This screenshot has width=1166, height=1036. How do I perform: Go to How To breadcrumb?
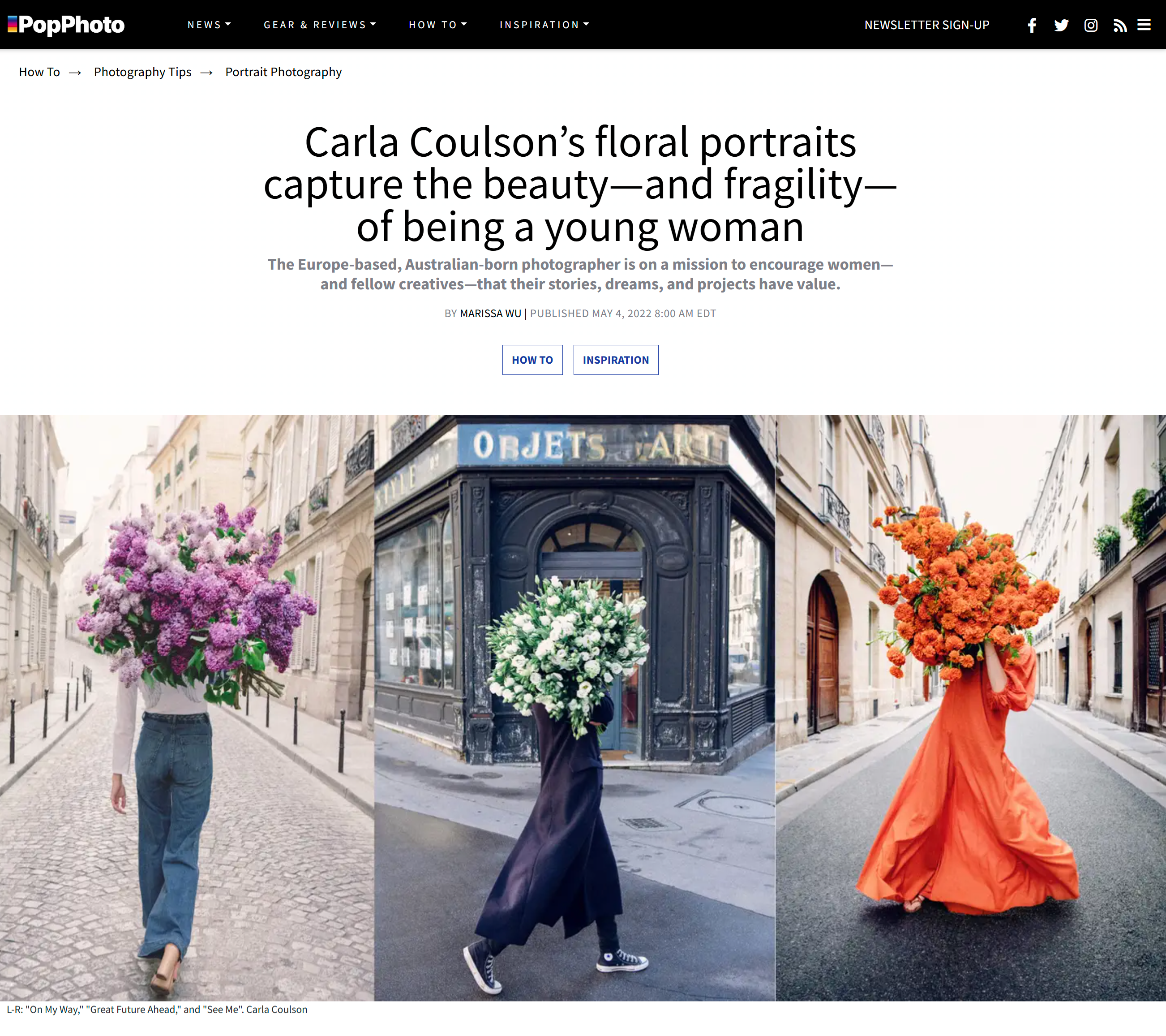(39, 72)
